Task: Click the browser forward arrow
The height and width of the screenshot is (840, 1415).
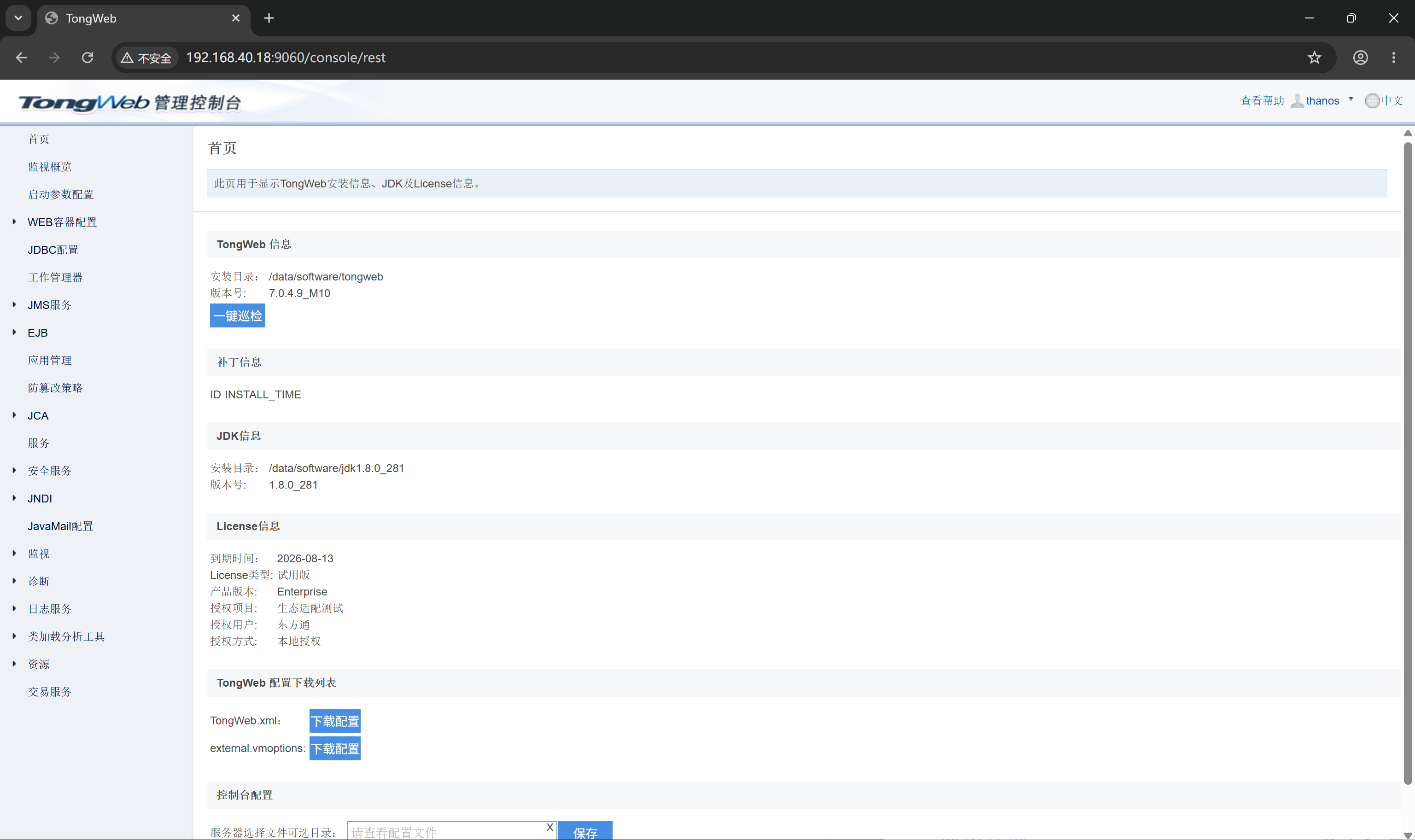Action: point(54,58)
